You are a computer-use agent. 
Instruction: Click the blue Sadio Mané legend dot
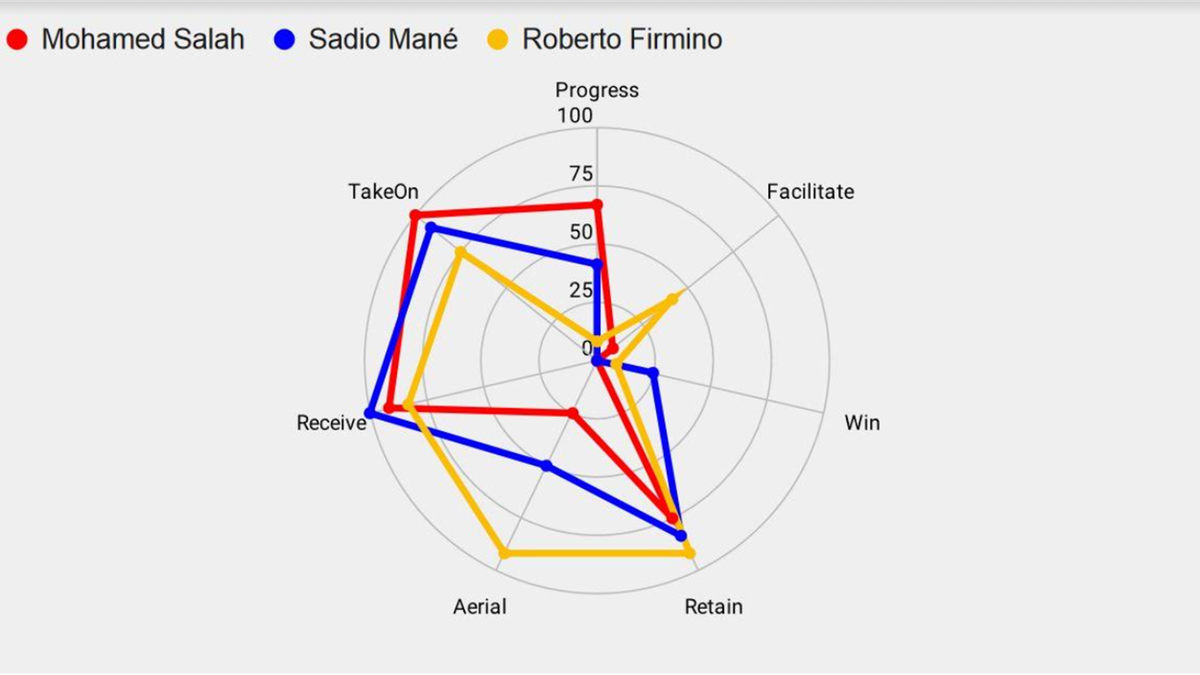(284, 40)
